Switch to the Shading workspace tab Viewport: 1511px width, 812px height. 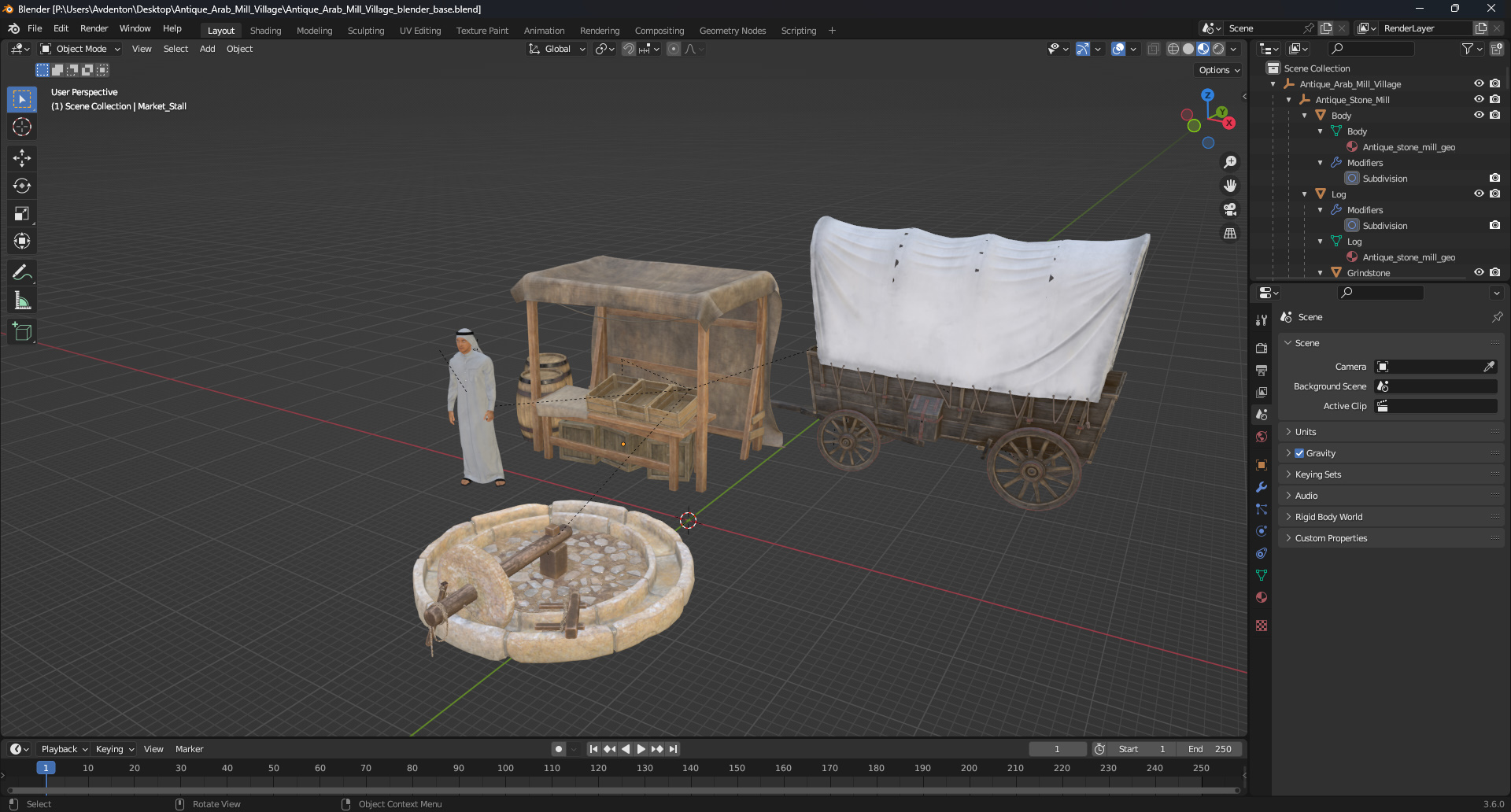265,31
